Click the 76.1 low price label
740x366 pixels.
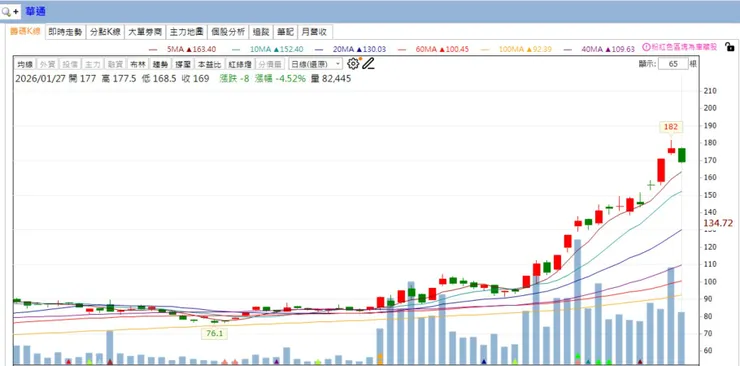pos(214,333)
